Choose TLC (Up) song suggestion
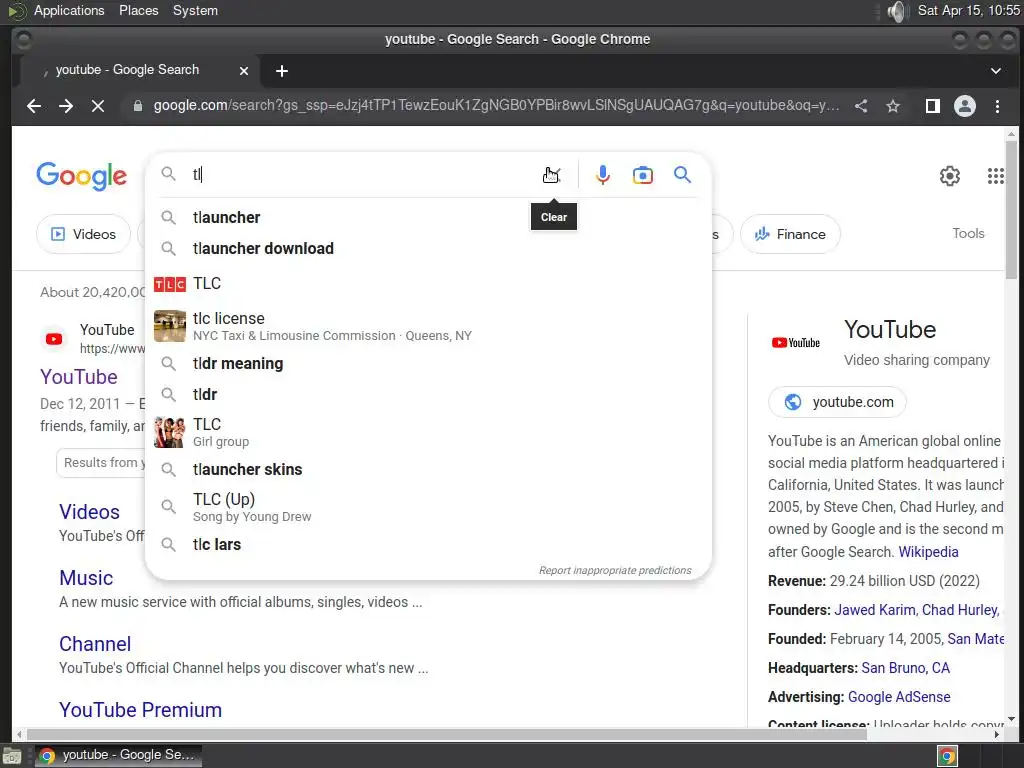This screenshot has height=768, width=1024. [x=428, y=507]
